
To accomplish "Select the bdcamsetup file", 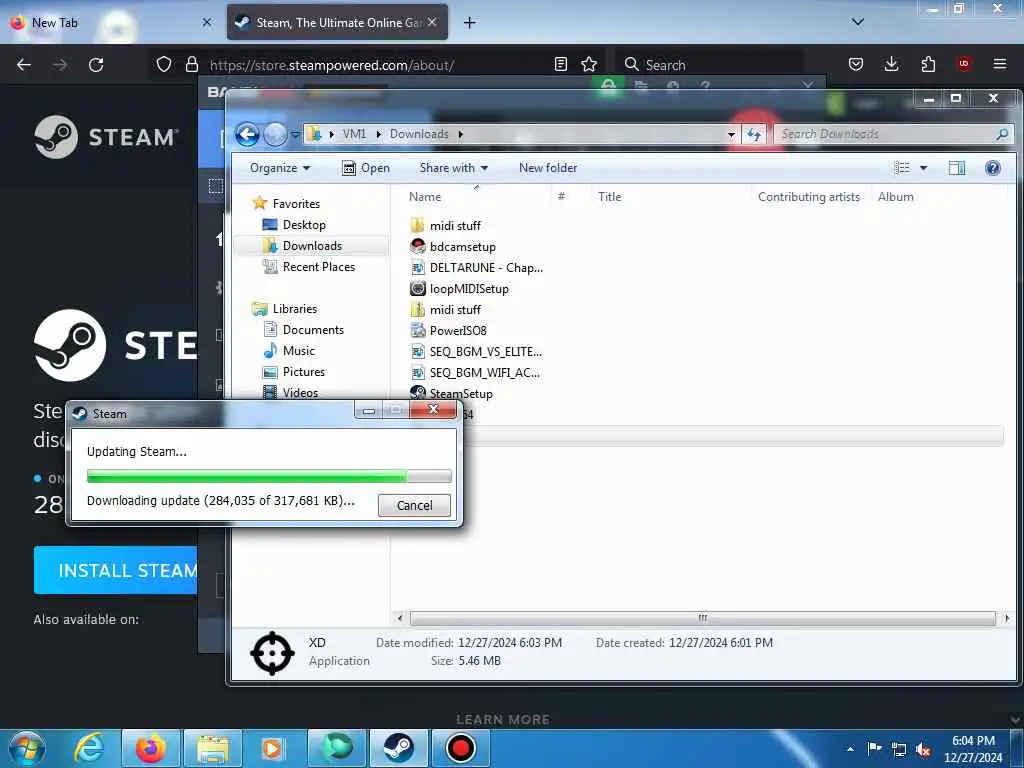I will 462,247.
